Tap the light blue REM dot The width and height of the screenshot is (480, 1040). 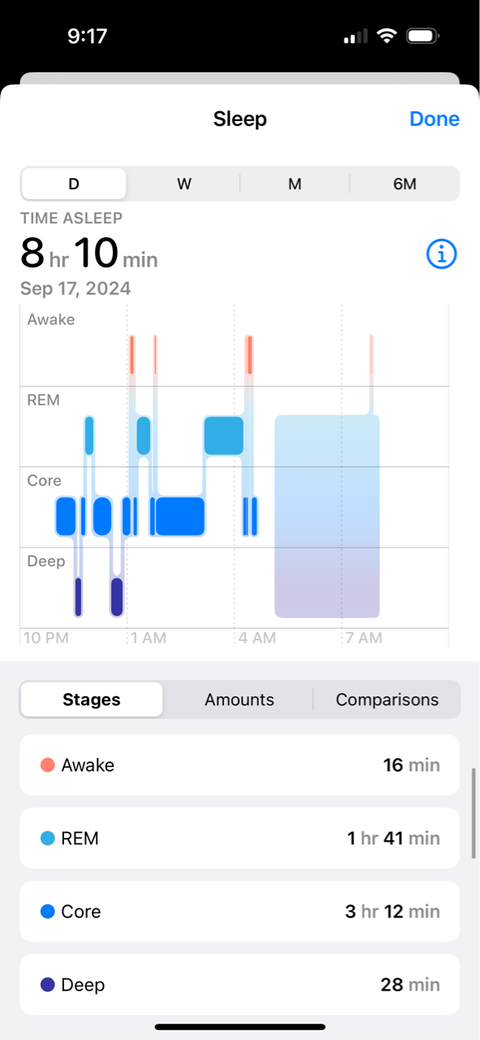click(x=47, y=838)
